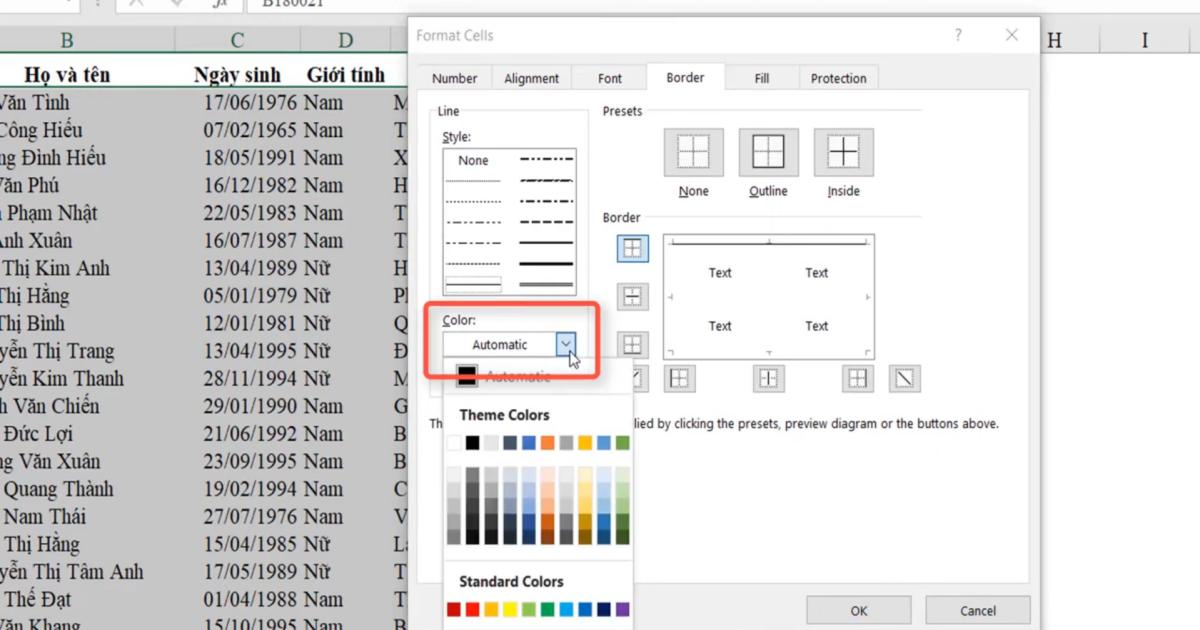This screenshot has height=630, width=1200.
Task: Toggle the middle vertical border button
Action: [x=768, y=378]
